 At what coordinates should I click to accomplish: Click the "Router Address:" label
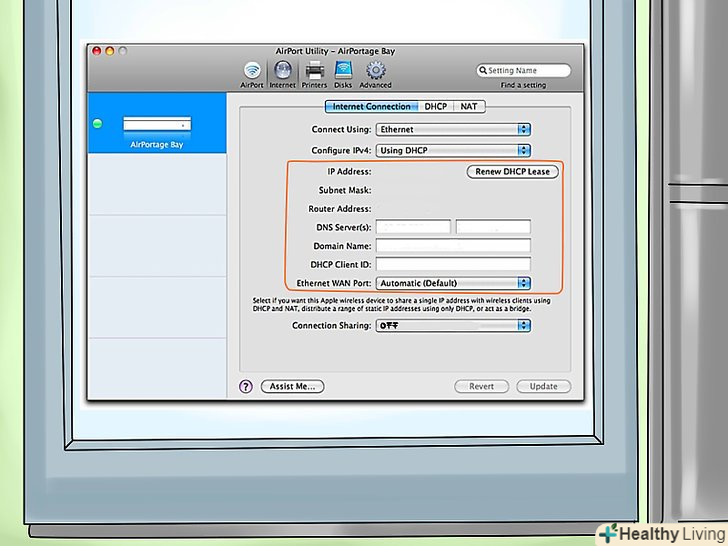pos(340,209)
